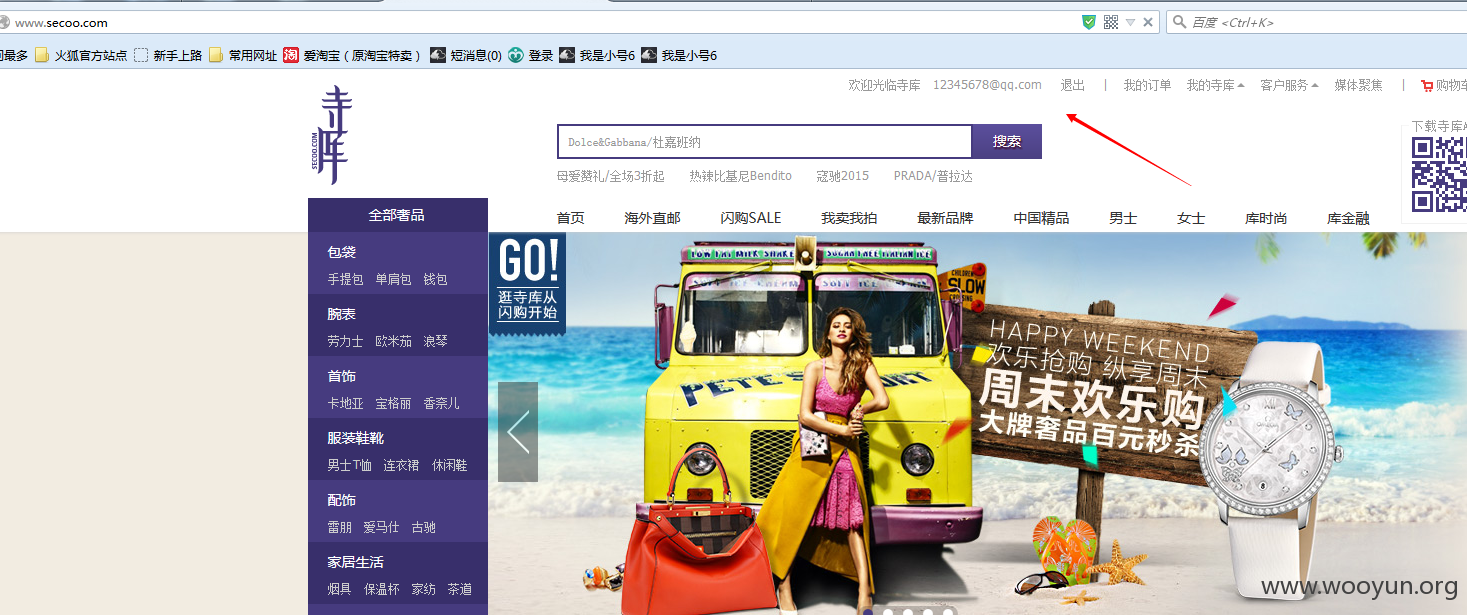
Task: Open the 首饰 category
Action: 341,376
